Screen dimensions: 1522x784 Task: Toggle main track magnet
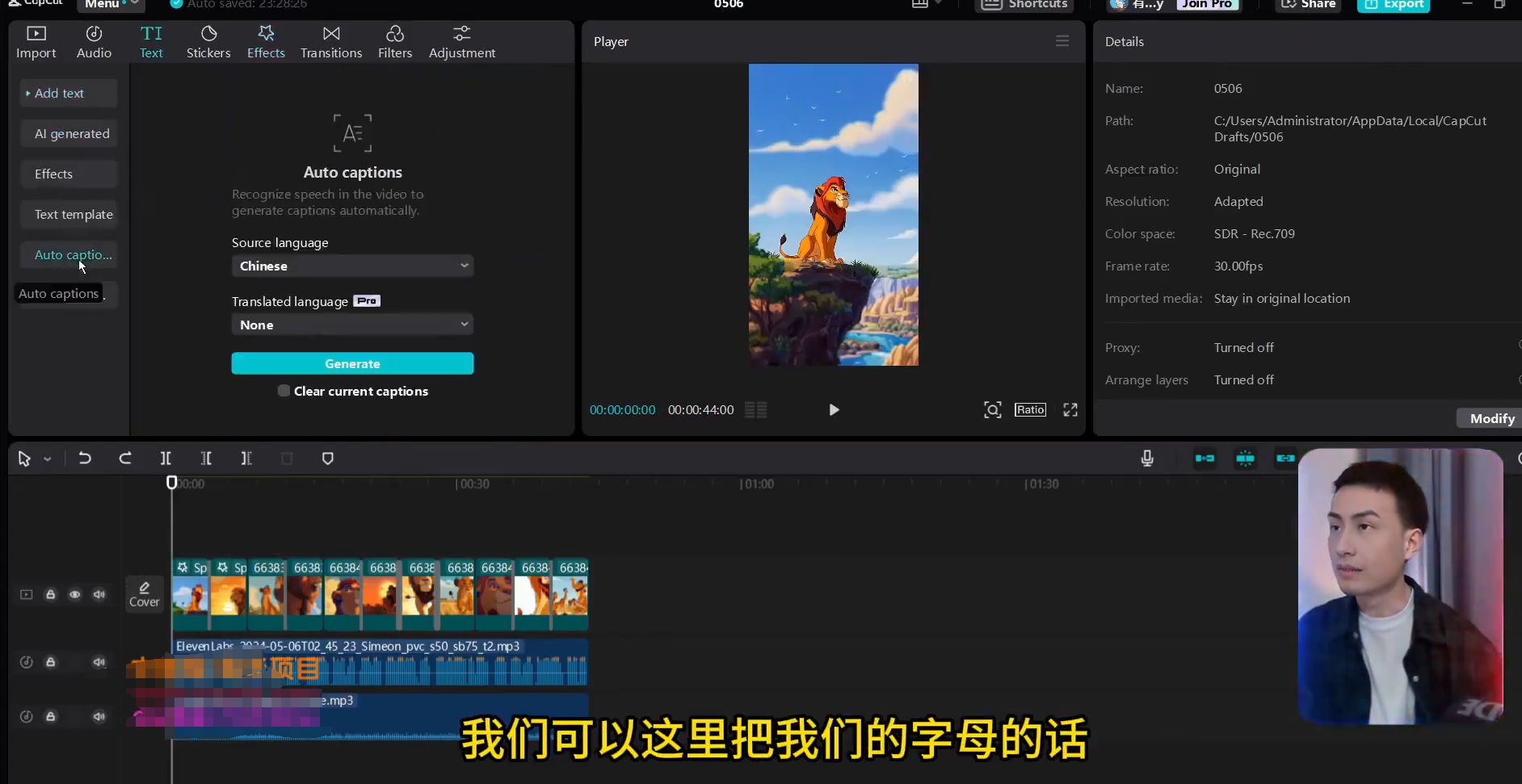point(1205,459)
